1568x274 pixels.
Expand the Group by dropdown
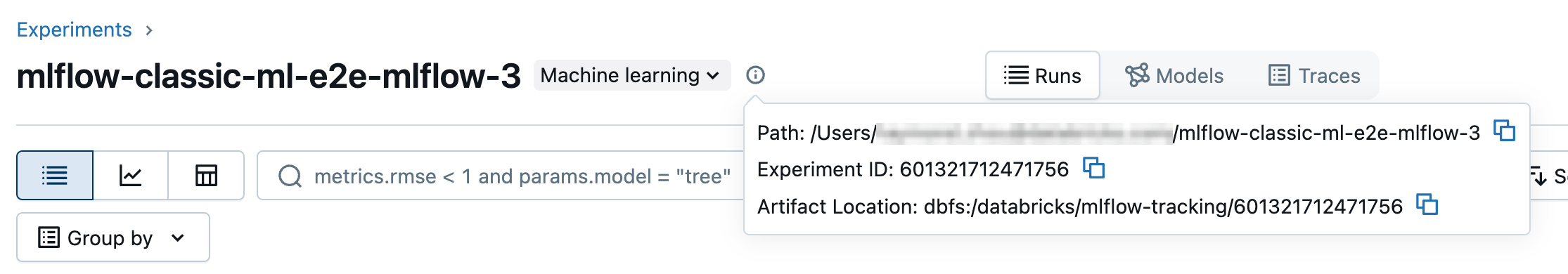113,237
